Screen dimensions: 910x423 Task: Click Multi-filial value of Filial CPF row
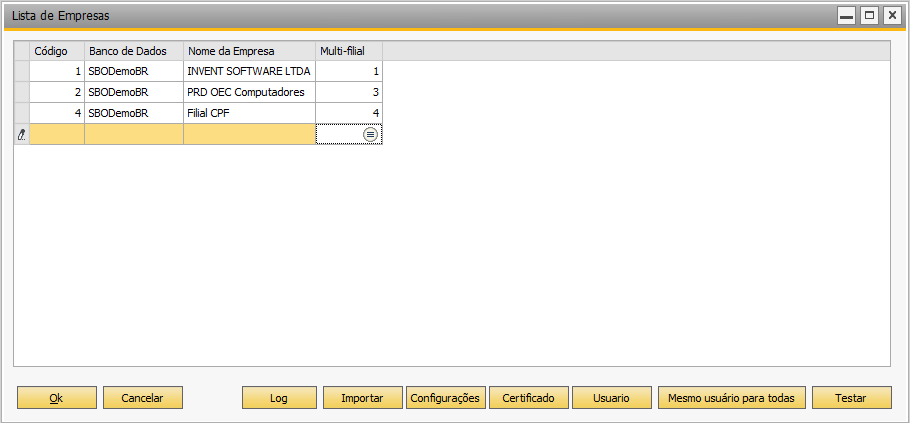[349, 113]
